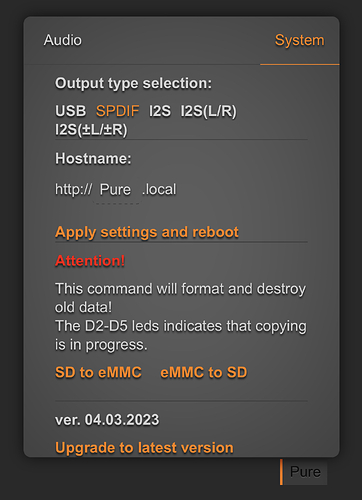The height and width of the screenshot is (500, 362).
Task: Click the .local suffix text
Action: [x=159, y=189]
